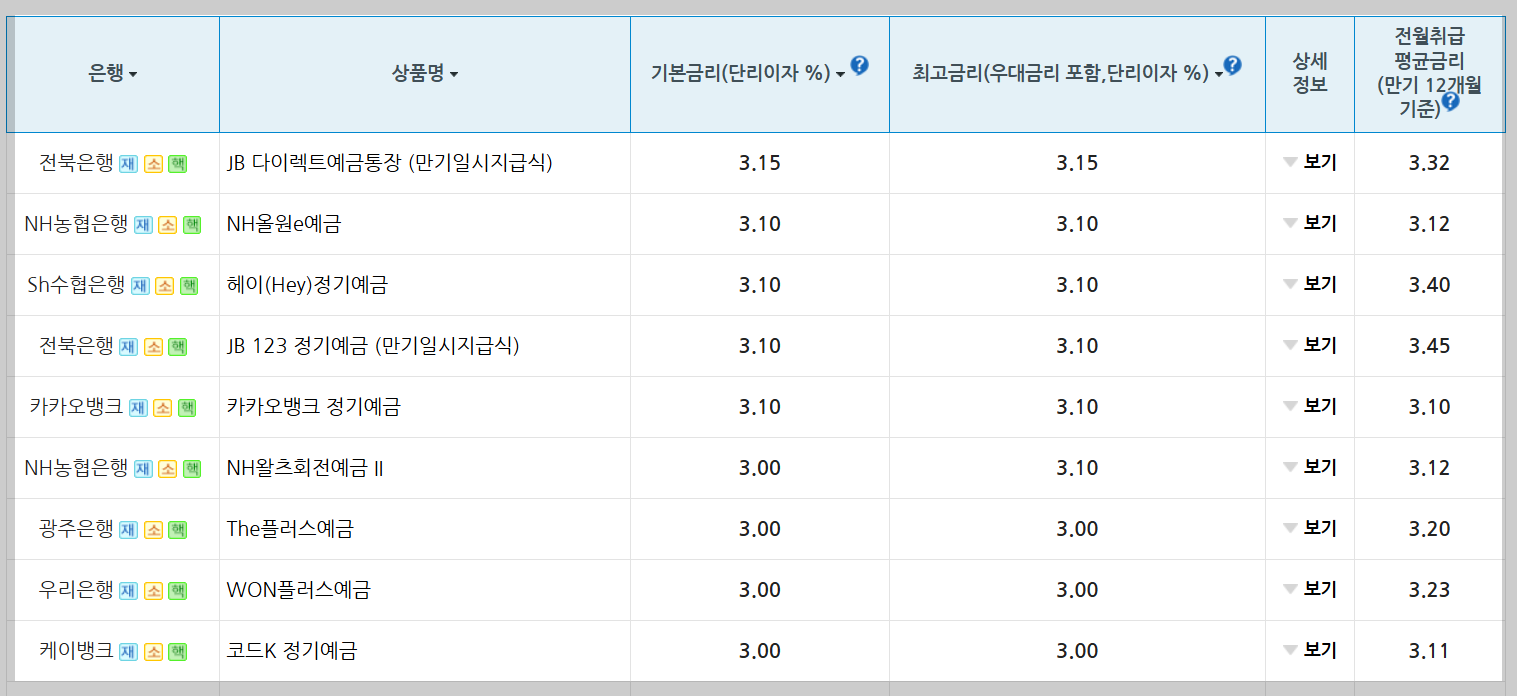Expand 보기 details for The플러스예금

pyautogui.click(x=1310, y=529)
